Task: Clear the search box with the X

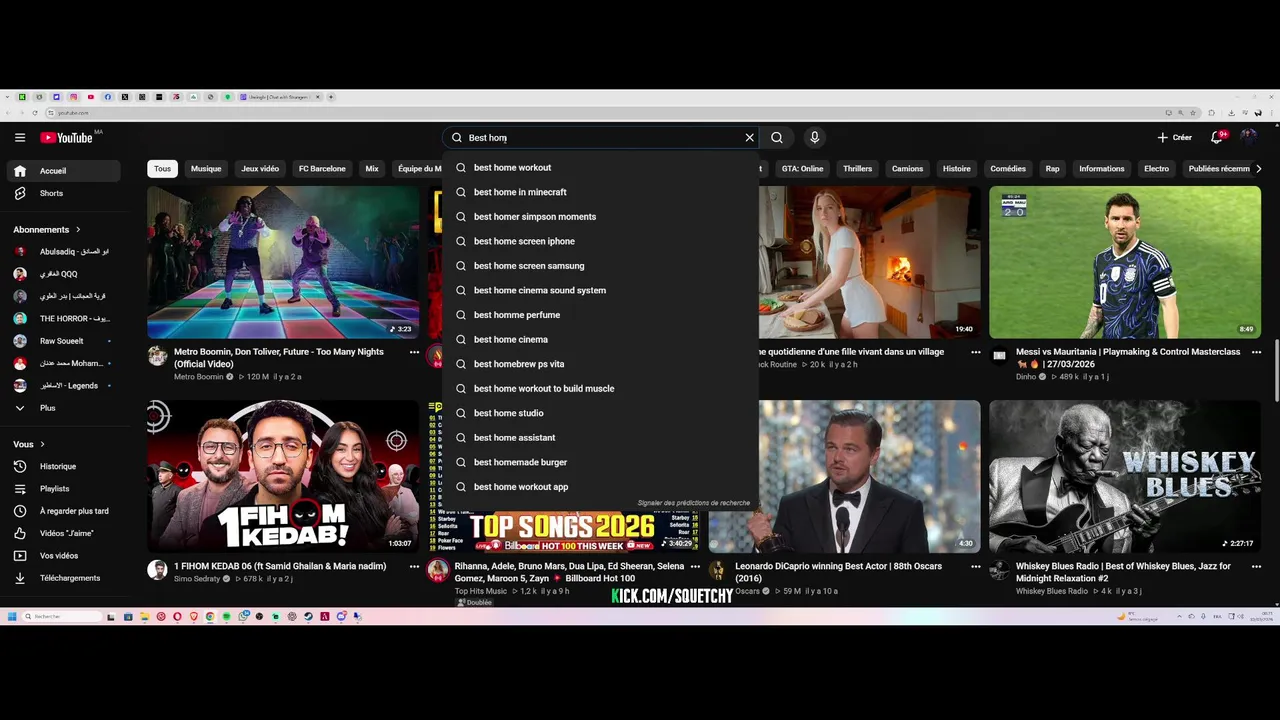Action: [749, 137]
